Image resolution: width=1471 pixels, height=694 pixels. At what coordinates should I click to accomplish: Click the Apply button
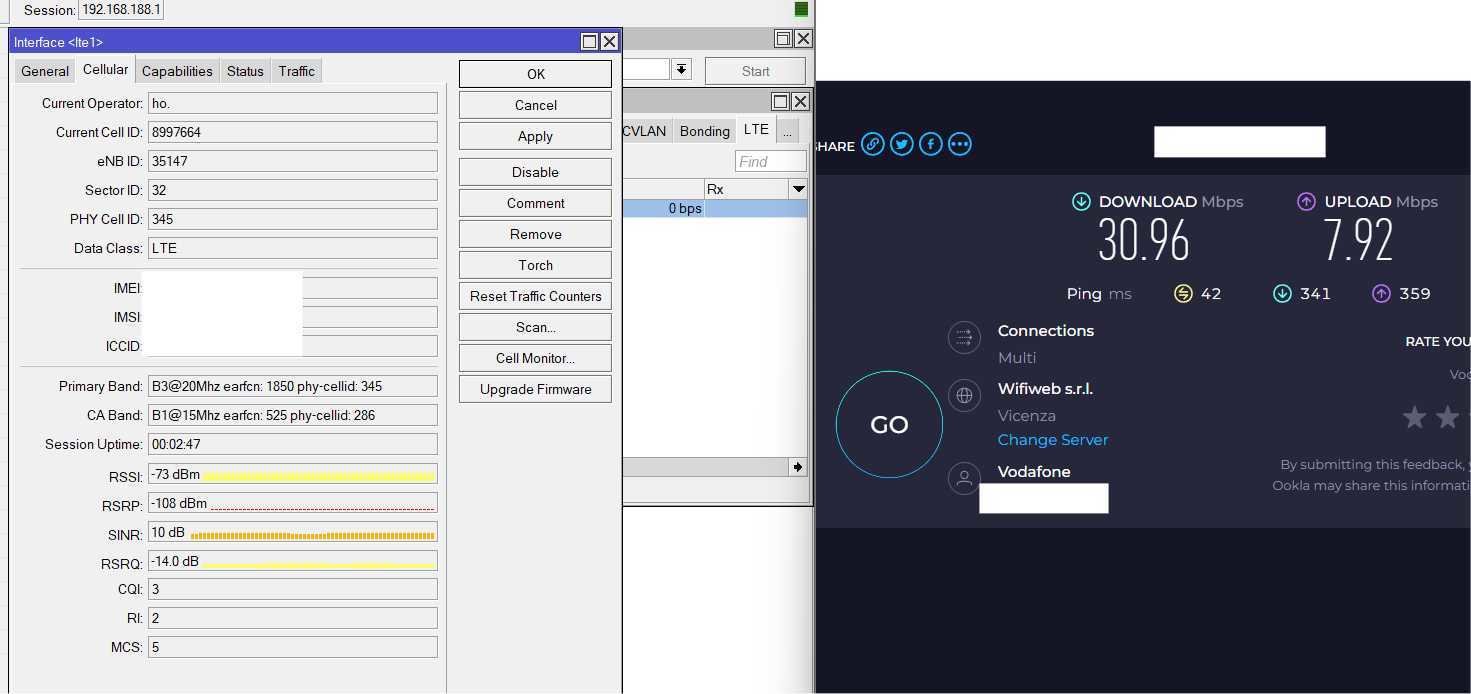point(535,136)
